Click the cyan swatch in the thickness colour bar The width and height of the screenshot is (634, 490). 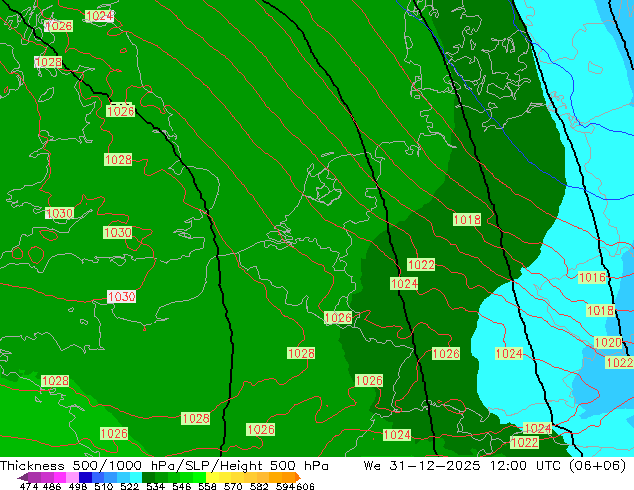[x=136, y=477]
